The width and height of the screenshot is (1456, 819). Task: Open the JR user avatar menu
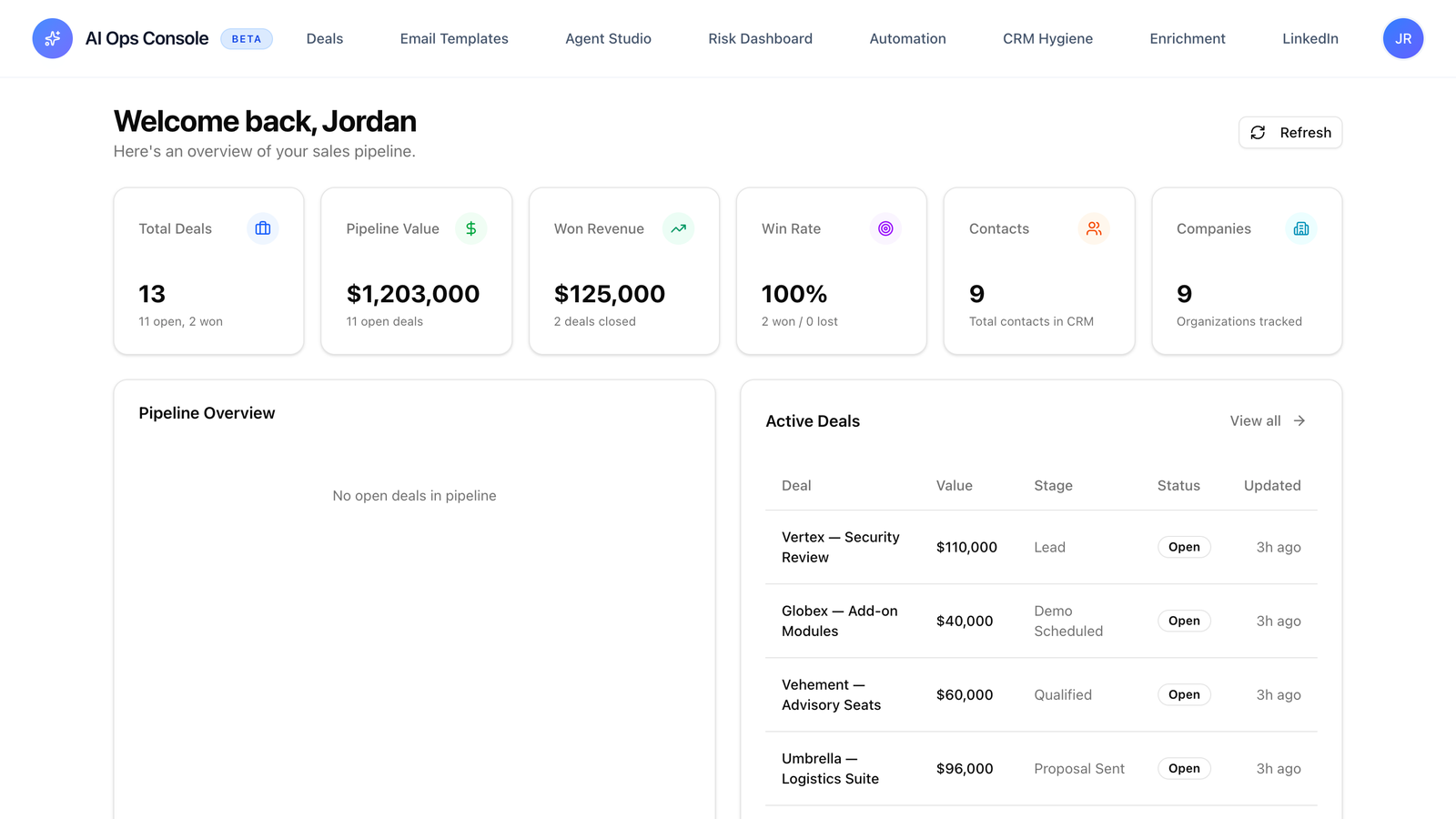tap(1403, 38)
